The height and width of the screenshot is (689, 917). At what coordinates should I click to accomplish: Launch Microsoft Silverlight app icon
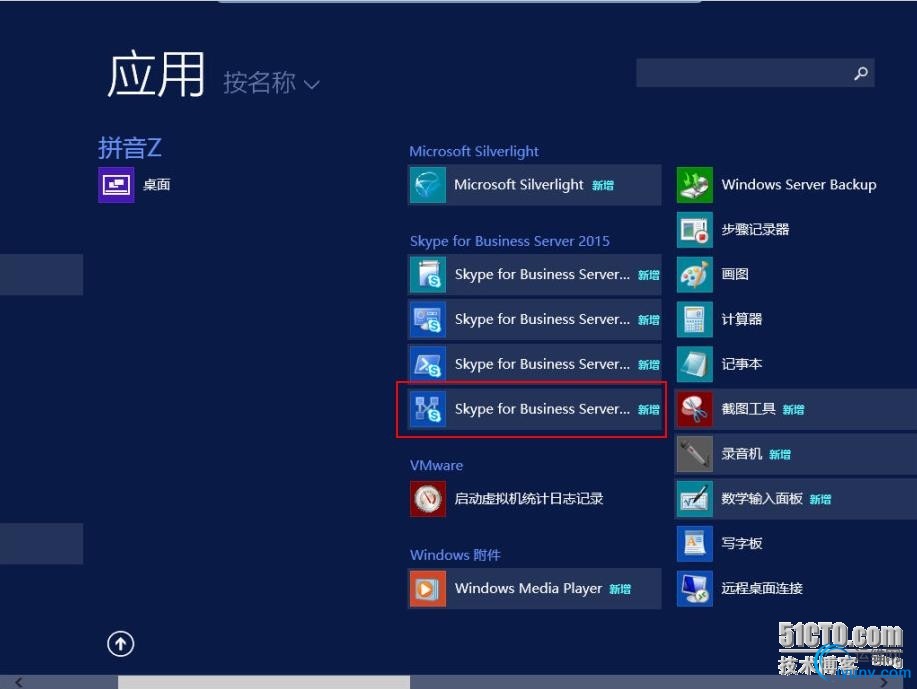click(428, 185)
